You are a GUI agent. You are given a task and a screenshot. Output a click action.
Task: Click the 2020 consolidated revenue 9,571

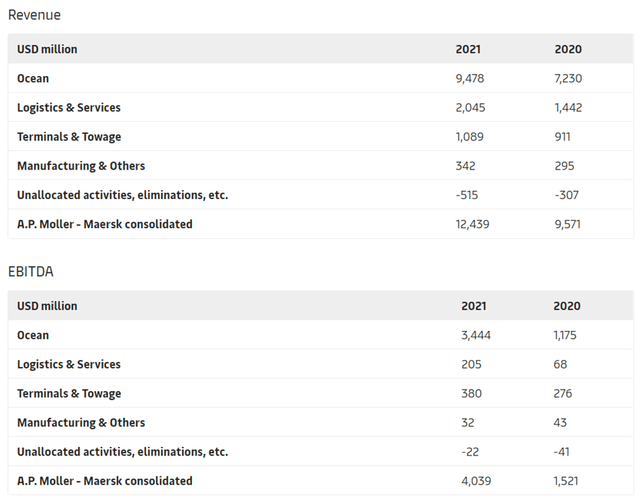point(568,224)
